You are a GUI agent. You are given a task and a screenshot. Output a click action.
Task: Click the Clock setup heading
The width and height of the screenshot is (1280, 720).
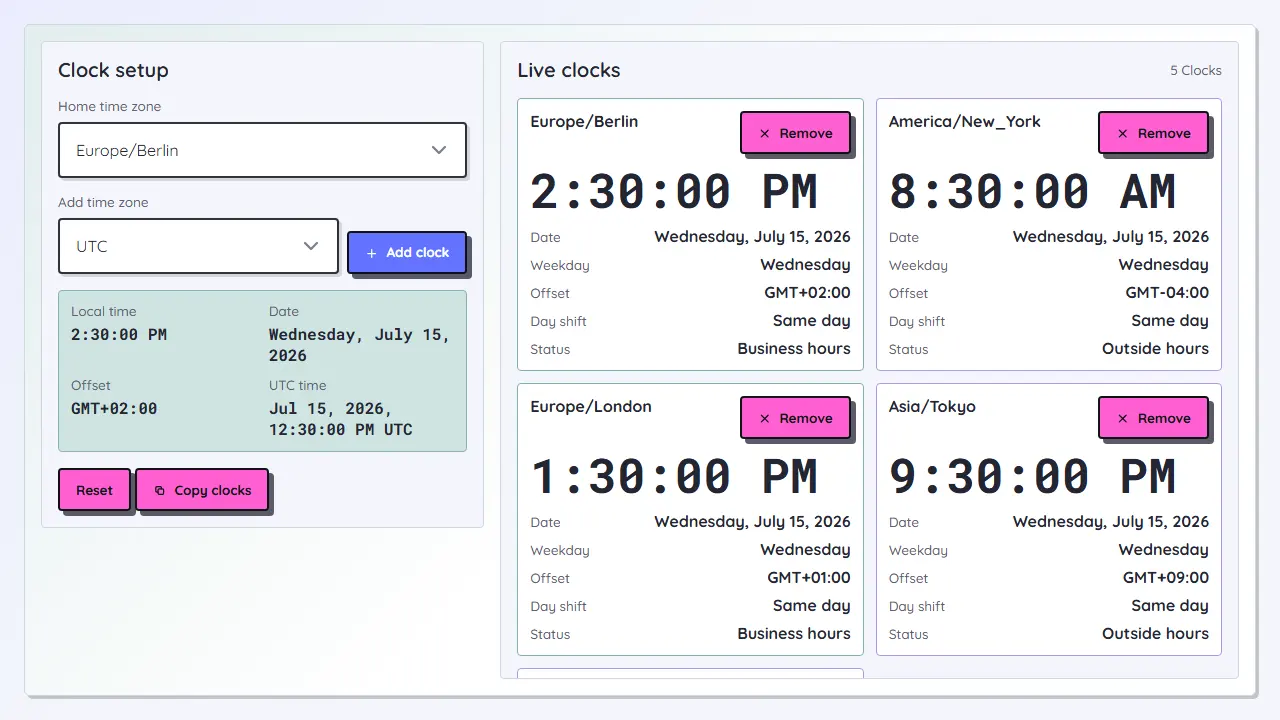point(113,70)
